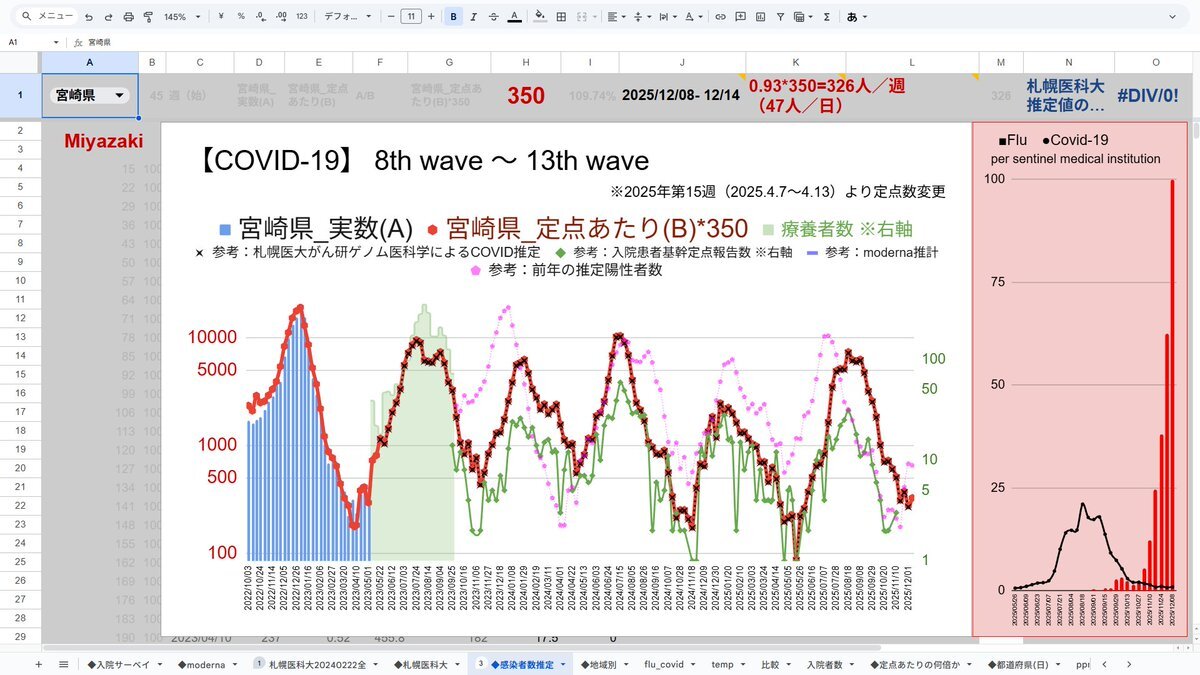Open the ◆感染者数推定 tab menu arrow

tap(563, 664)
